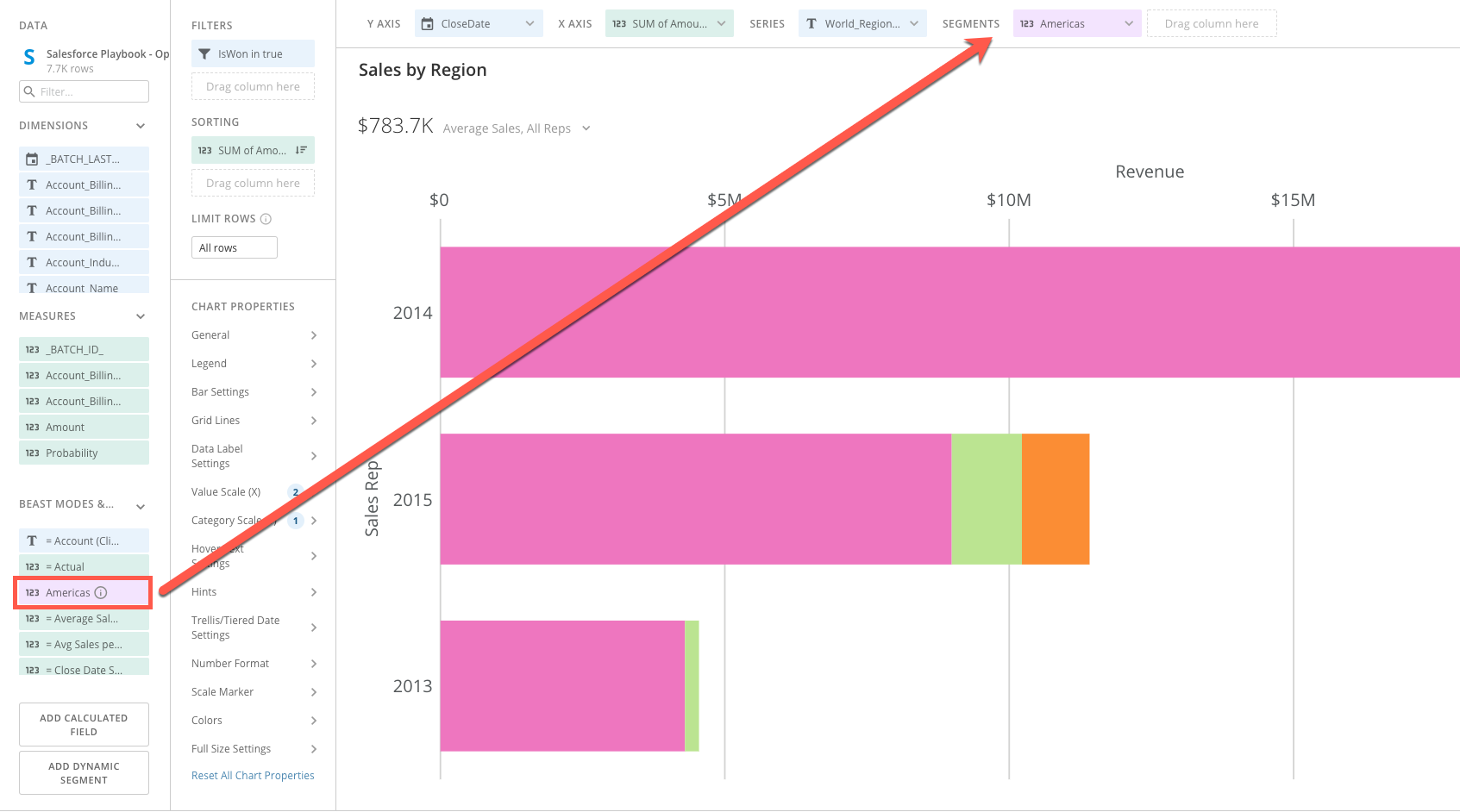Click the calendar icon on _BATCH_LAST dimension
This screenshot has height=812, width=1460.
point(31,159)
